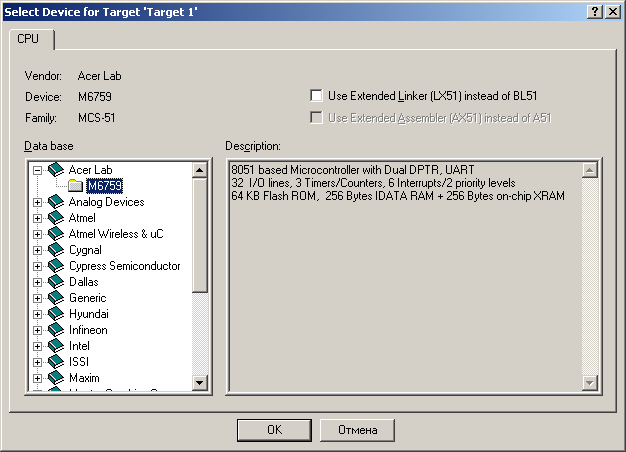
Task: Click the Intel book icon
Action: pos(56,345)
